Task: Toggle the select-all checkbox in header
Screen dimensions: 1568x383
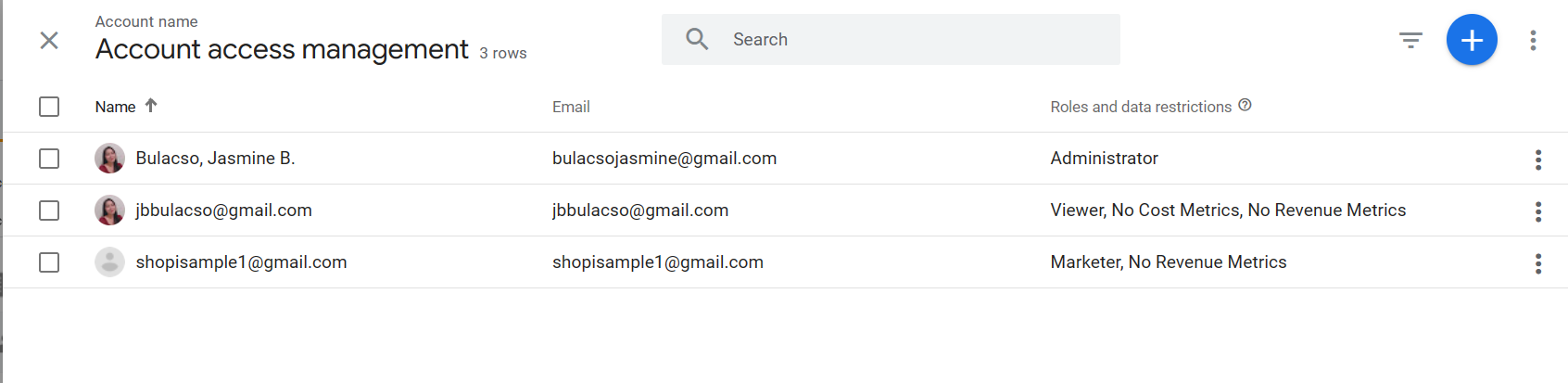Action: coord(49,107)
